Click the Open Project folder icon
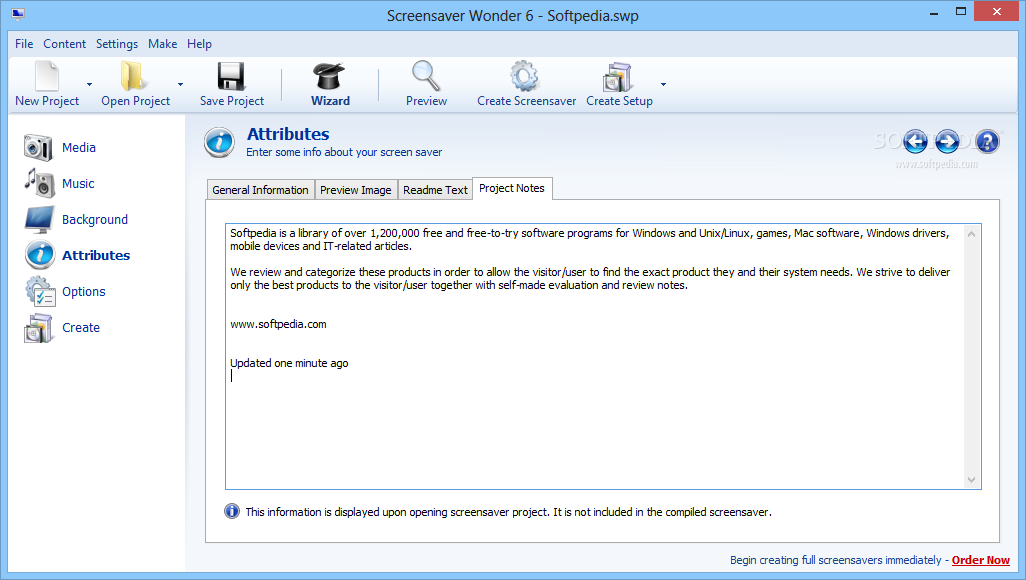The image size is (1026, 580). click(133, 76)
